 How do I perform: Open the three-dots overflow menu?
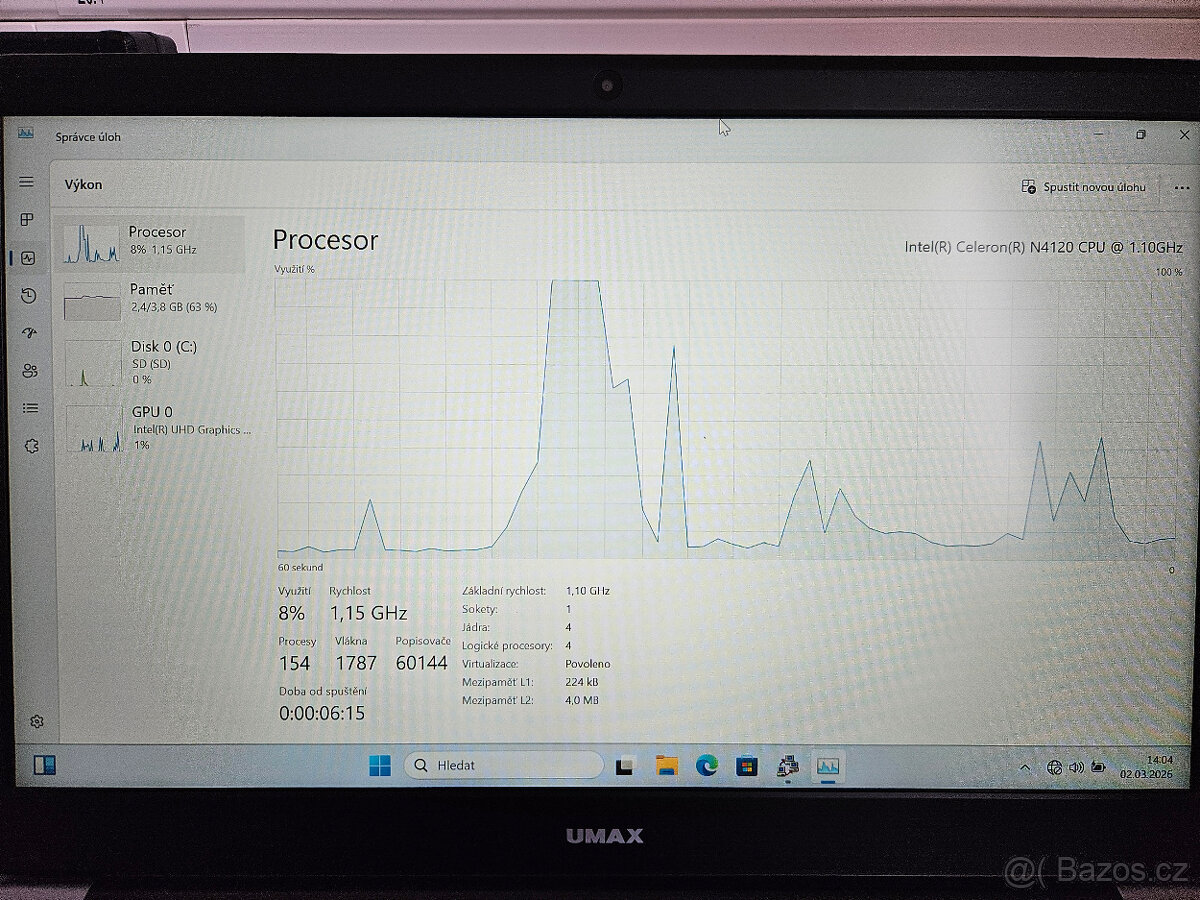tap(1181, 187)
